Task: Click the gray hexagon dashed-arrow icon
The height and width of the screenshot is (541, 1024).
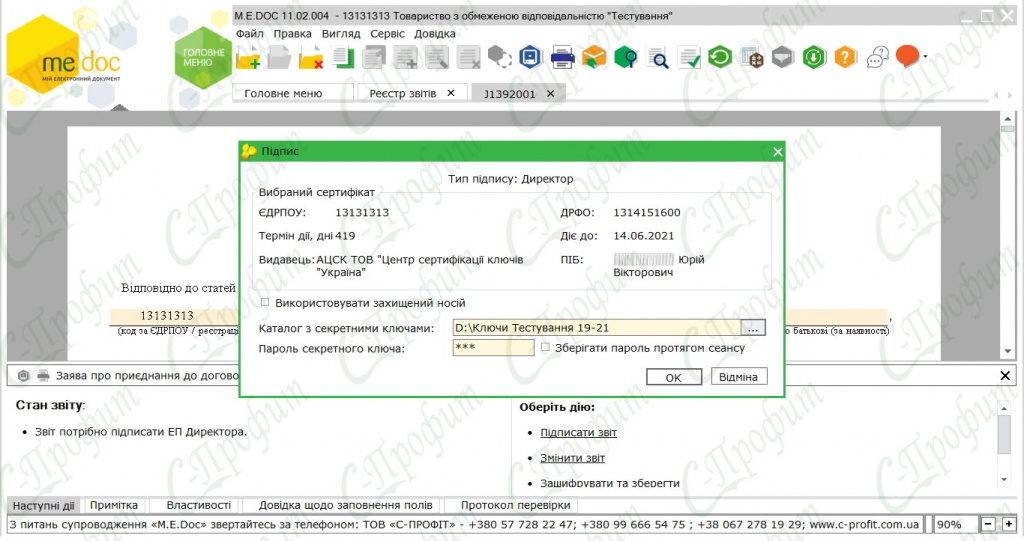Action: pos(500,57)
